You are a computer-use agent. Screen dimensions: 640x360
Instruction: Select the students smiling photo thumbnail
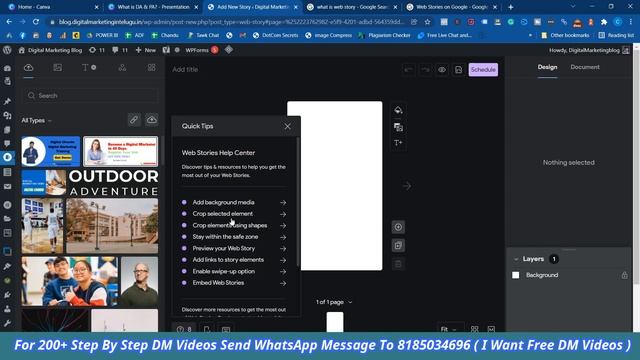point(70,281)
